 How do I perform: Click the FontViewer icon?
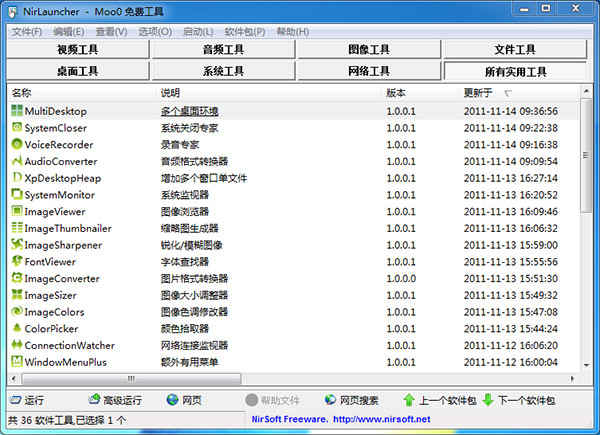coord(17,261)
